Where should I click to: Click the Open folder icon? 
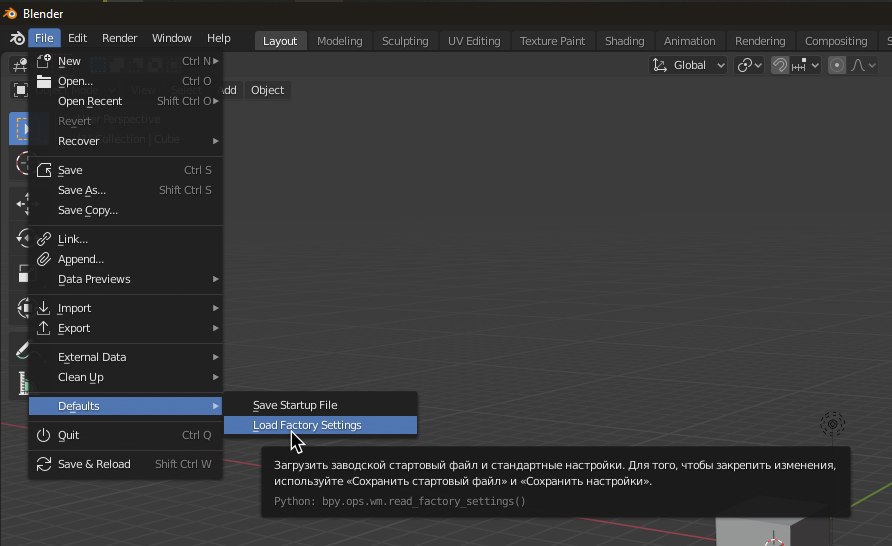pyautogui.click(x=44, y=81)
